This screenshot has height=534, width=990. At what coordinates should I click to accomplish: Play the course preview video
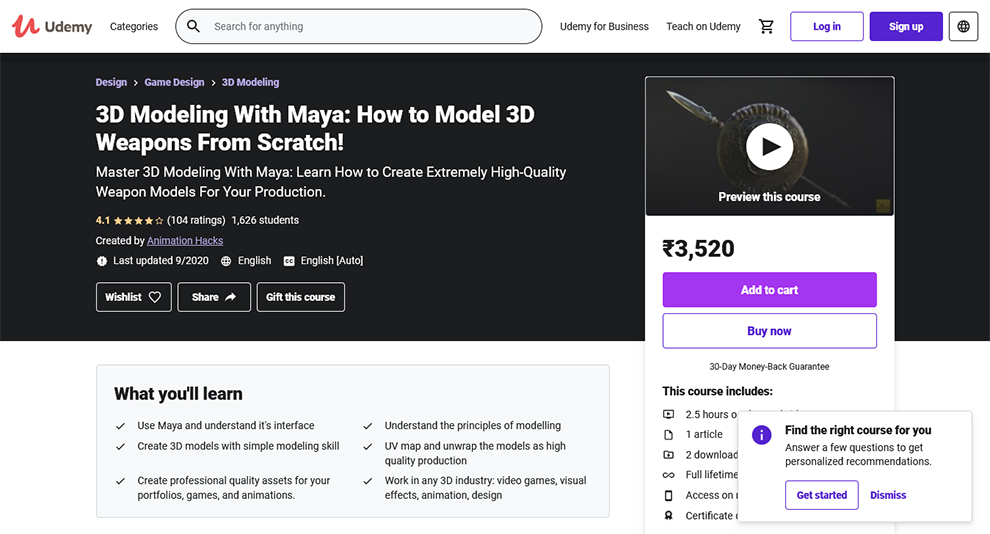(x=769, y=146)
